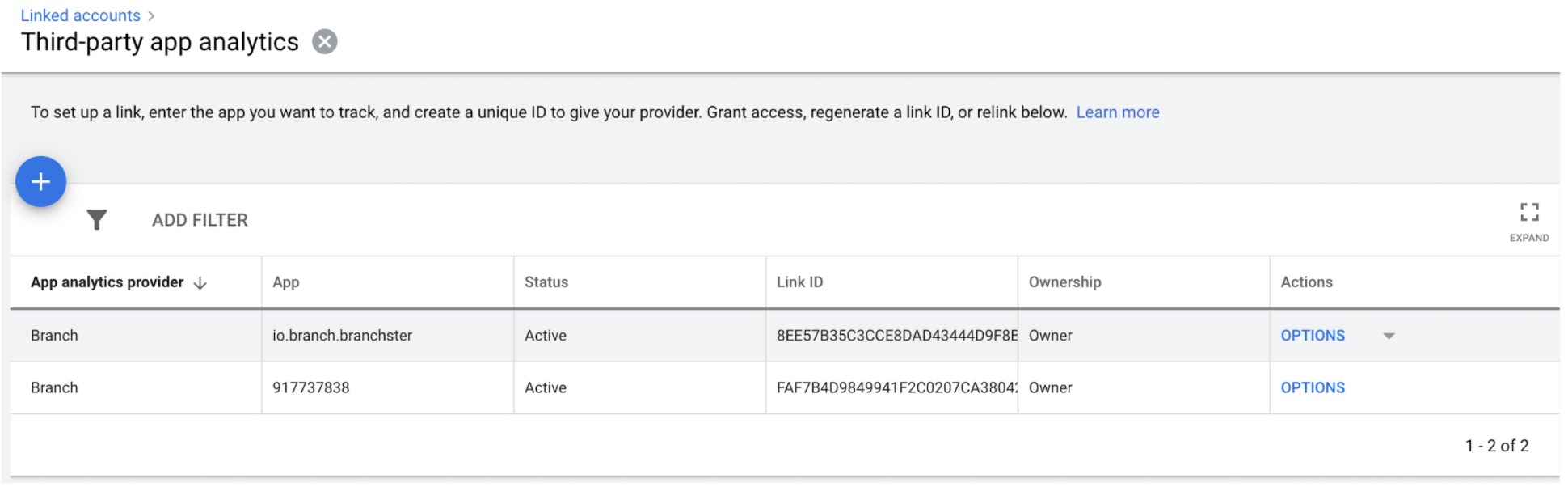
Task: Click the io.branch.branchster app cell
Action: coord(342,336)
